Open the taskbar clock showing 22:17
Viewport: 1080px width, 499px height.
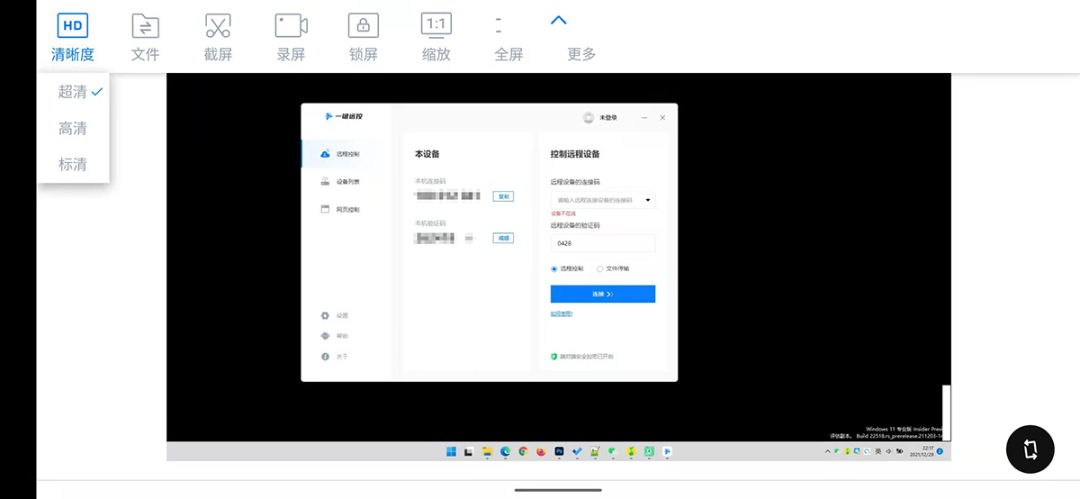(x=923, y=451)
